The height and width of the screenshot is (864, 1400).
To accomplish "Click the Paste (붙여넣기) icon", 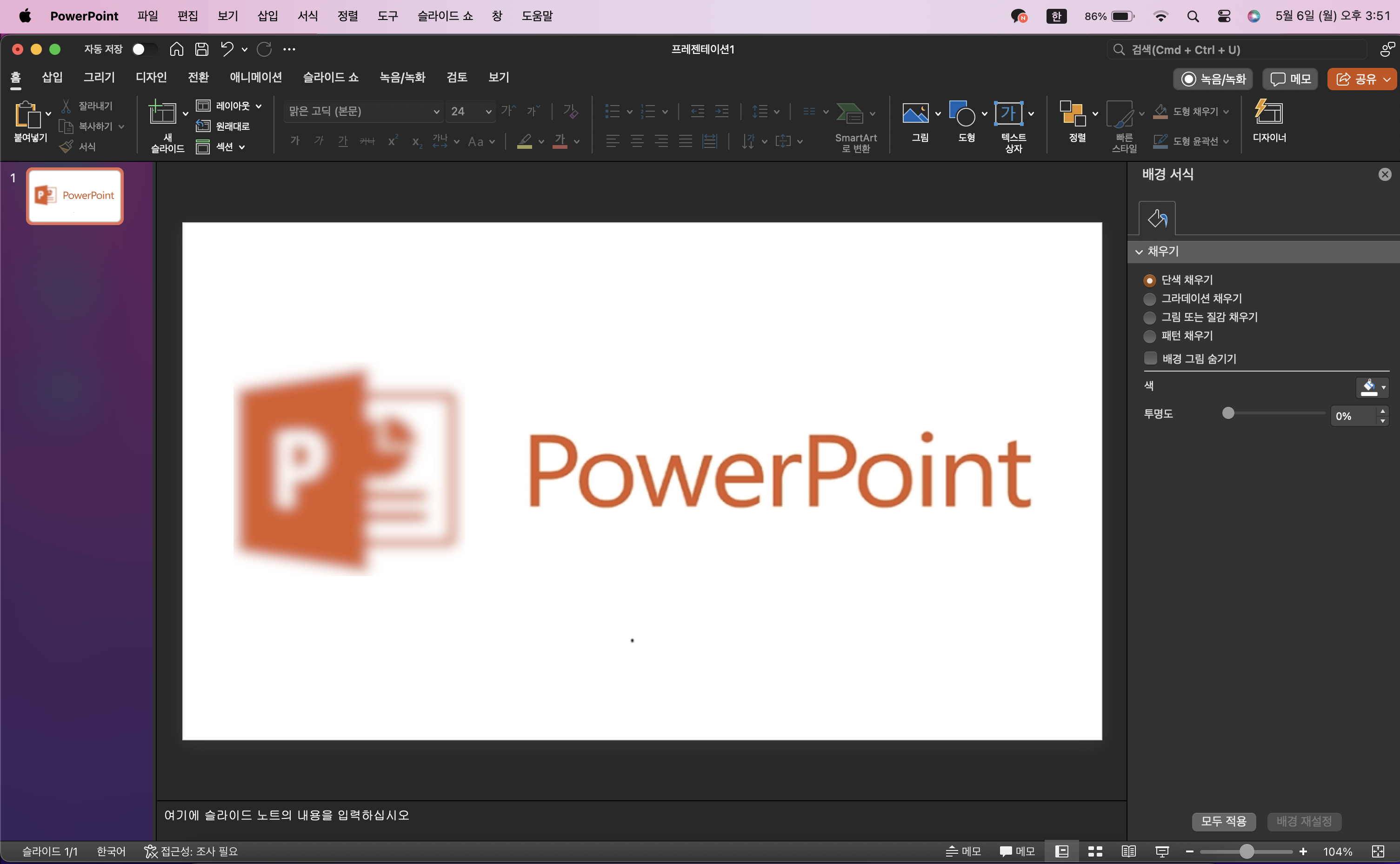I will (x=27, y=114).
